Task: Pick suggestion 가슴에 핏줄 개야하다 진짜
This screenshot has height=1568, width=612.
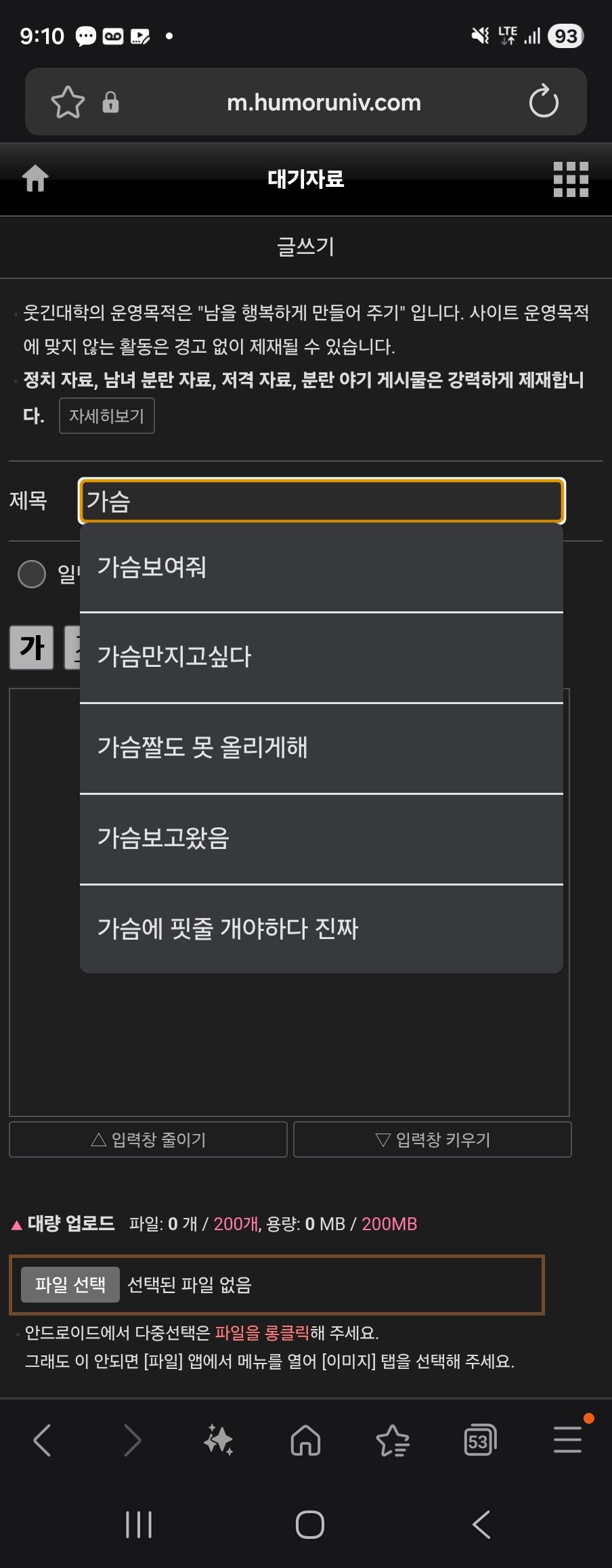Action: tap(321, 928)
